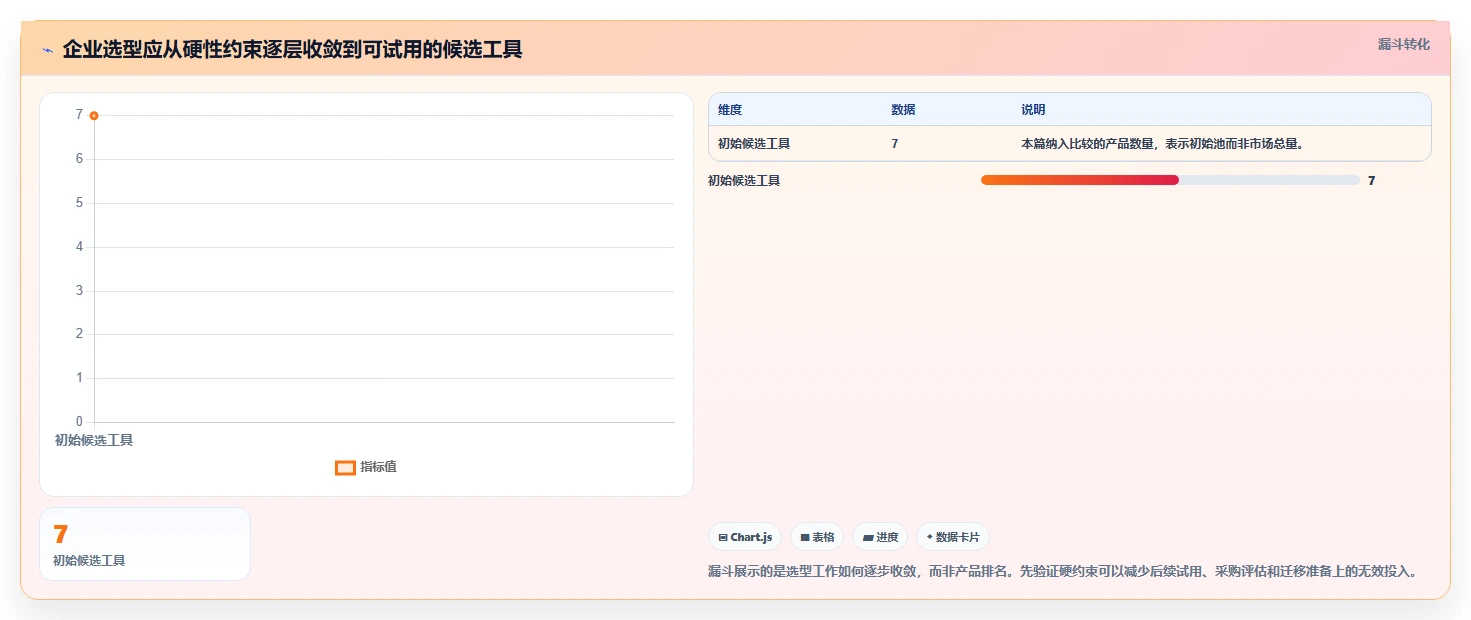Click the Chart.js tag chip
This screenshot has height=620, width=1471.
click(745, 537)
